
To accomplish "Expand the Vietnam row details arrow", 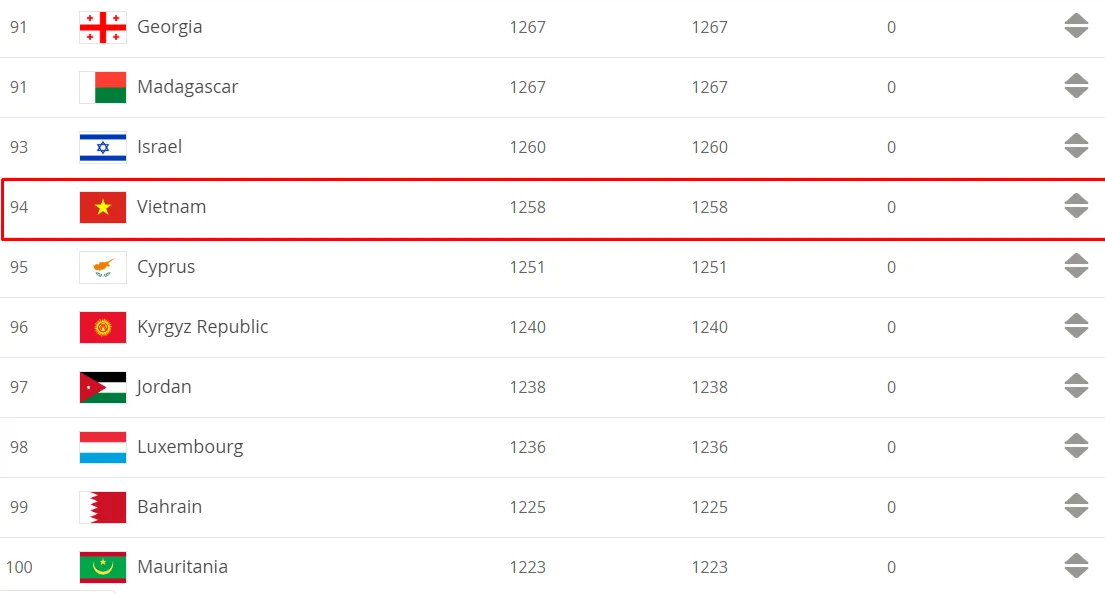I will tap(1076, 206).
